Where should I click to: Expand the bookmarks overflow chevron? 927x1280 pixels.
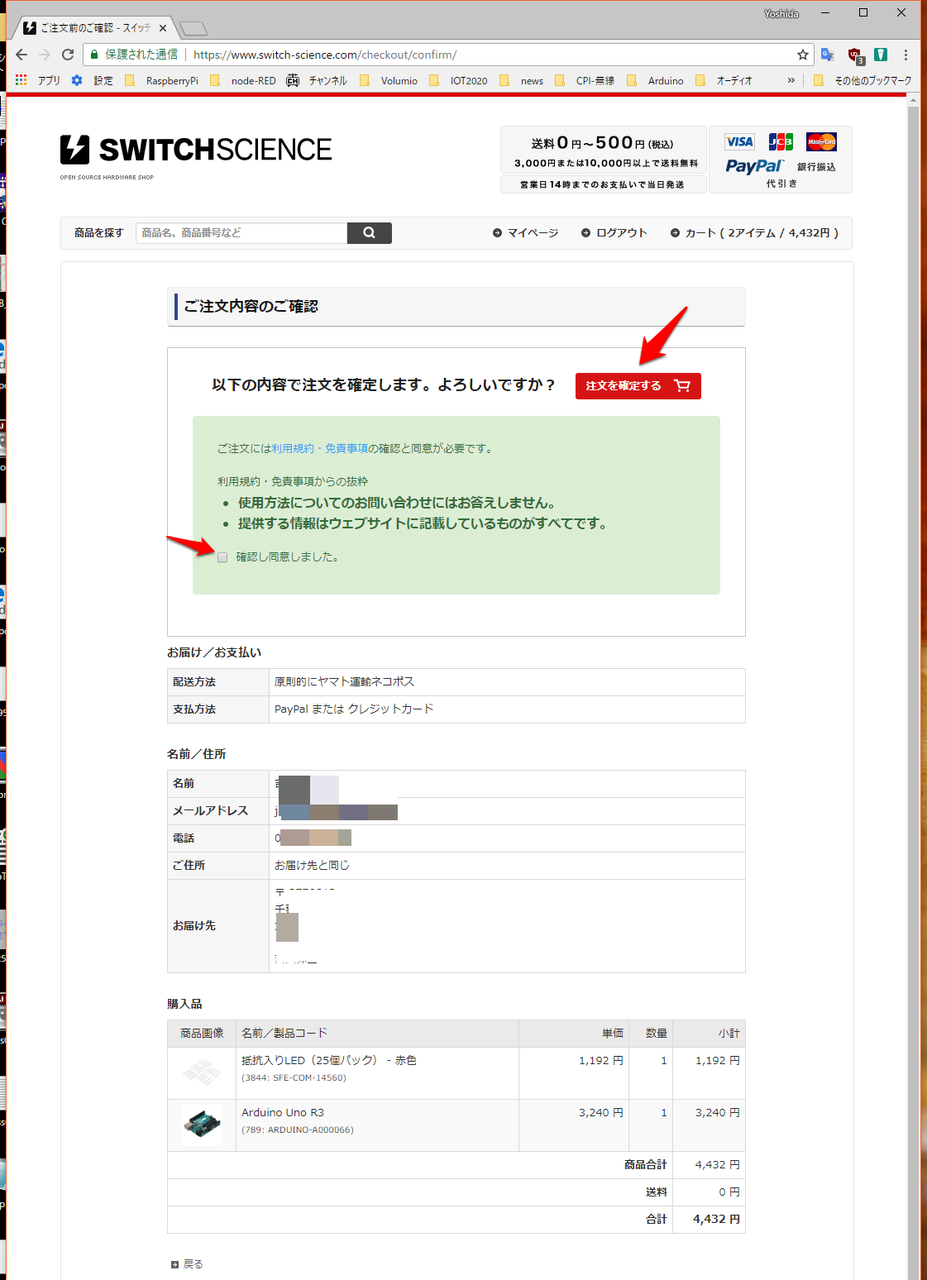pyautogui.click(x=792, y=80)
